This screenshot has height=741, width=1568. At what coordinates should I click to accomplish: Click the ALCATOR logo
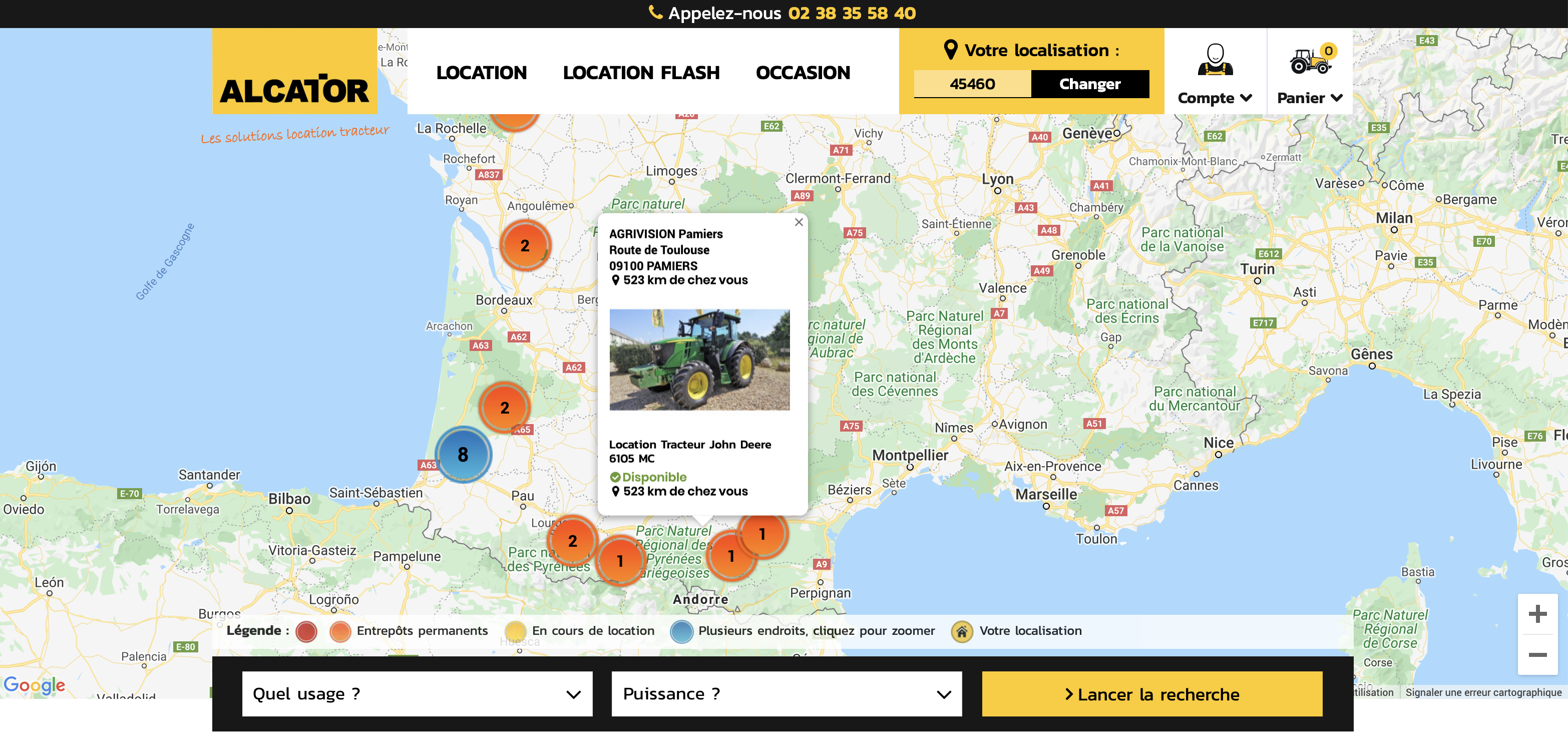[x=294, y=71]
